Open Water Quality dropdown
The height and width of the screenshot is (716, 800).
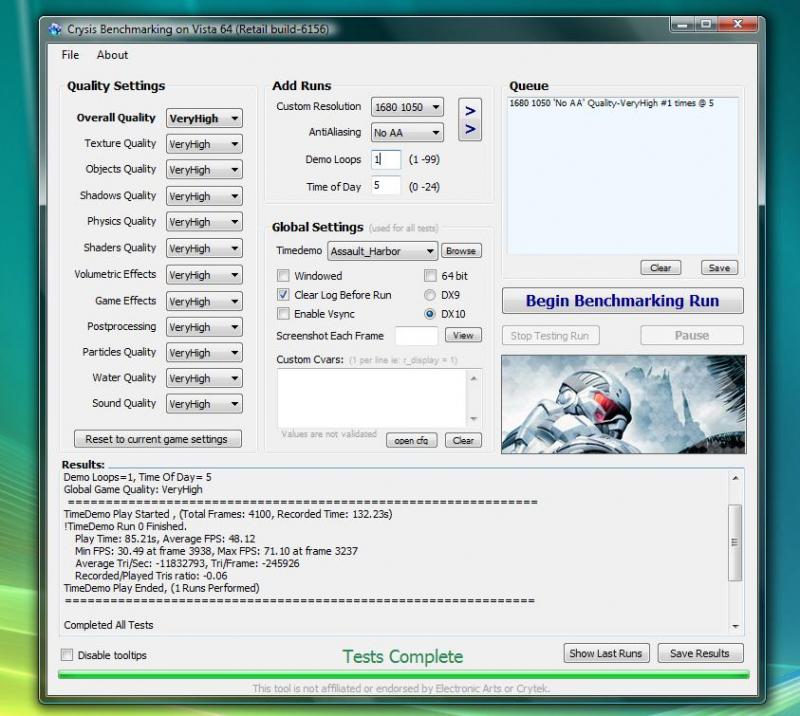204,378
